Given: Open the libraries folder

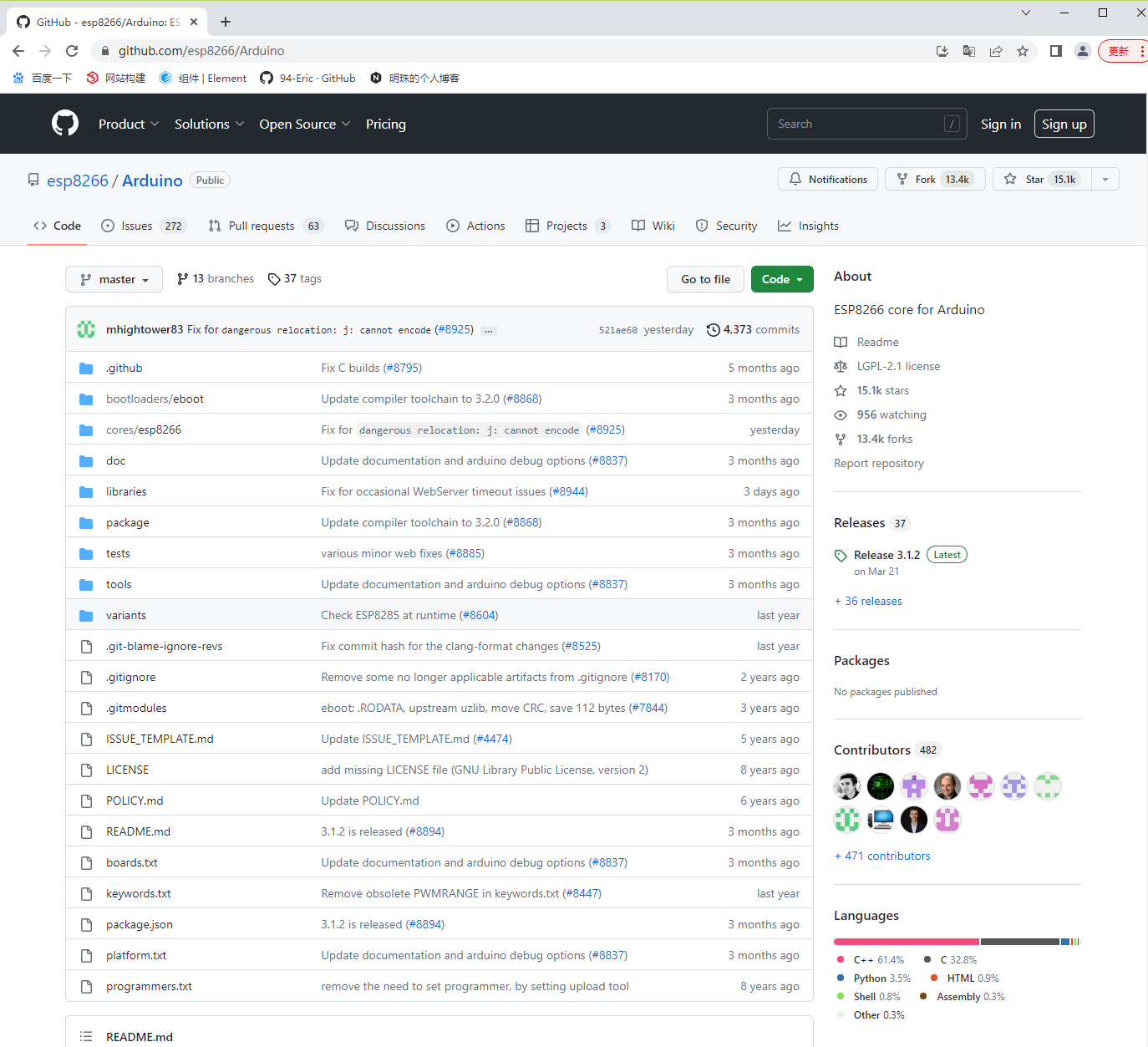Looking at the screenshot, I should 126,491.
